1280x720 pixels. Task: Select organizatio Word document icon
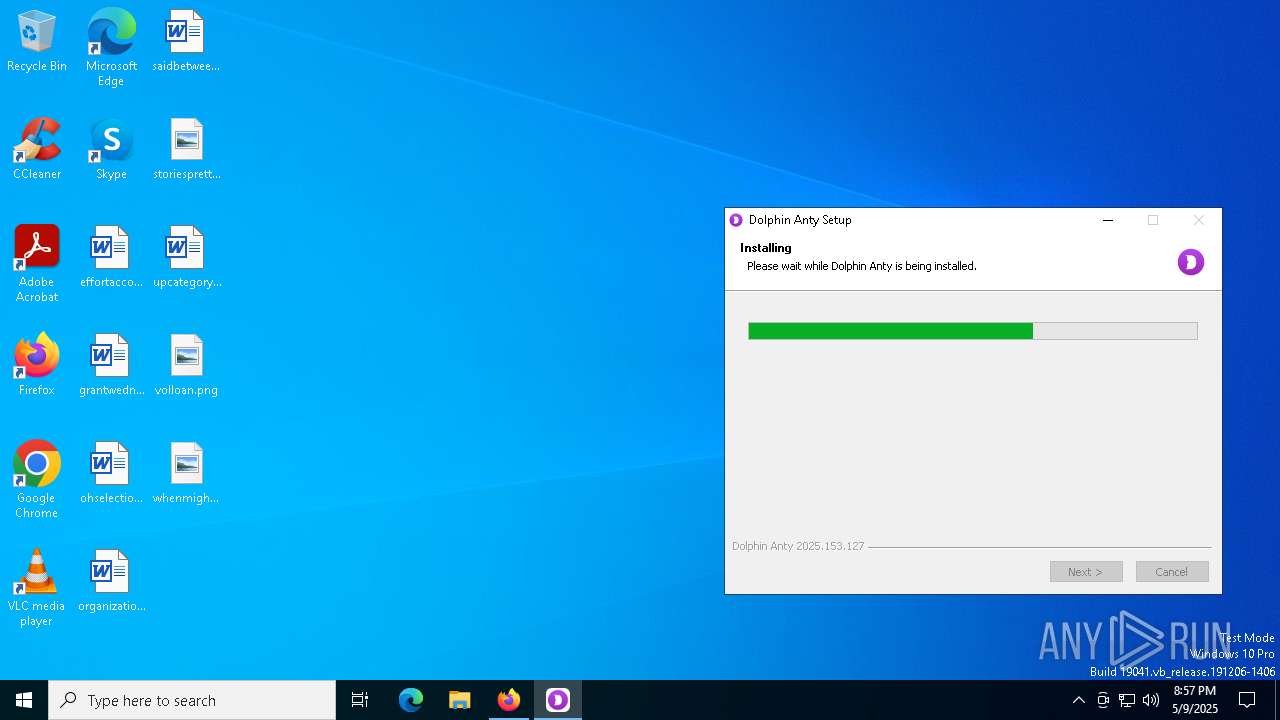pos(111,581)
